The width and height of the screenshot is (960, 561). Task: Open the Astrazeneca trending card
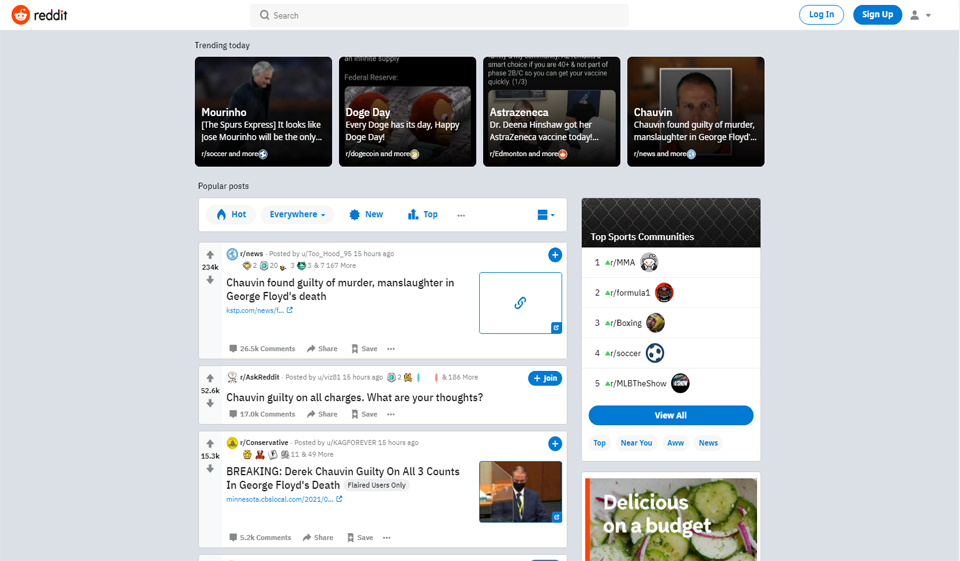(552, 111)
